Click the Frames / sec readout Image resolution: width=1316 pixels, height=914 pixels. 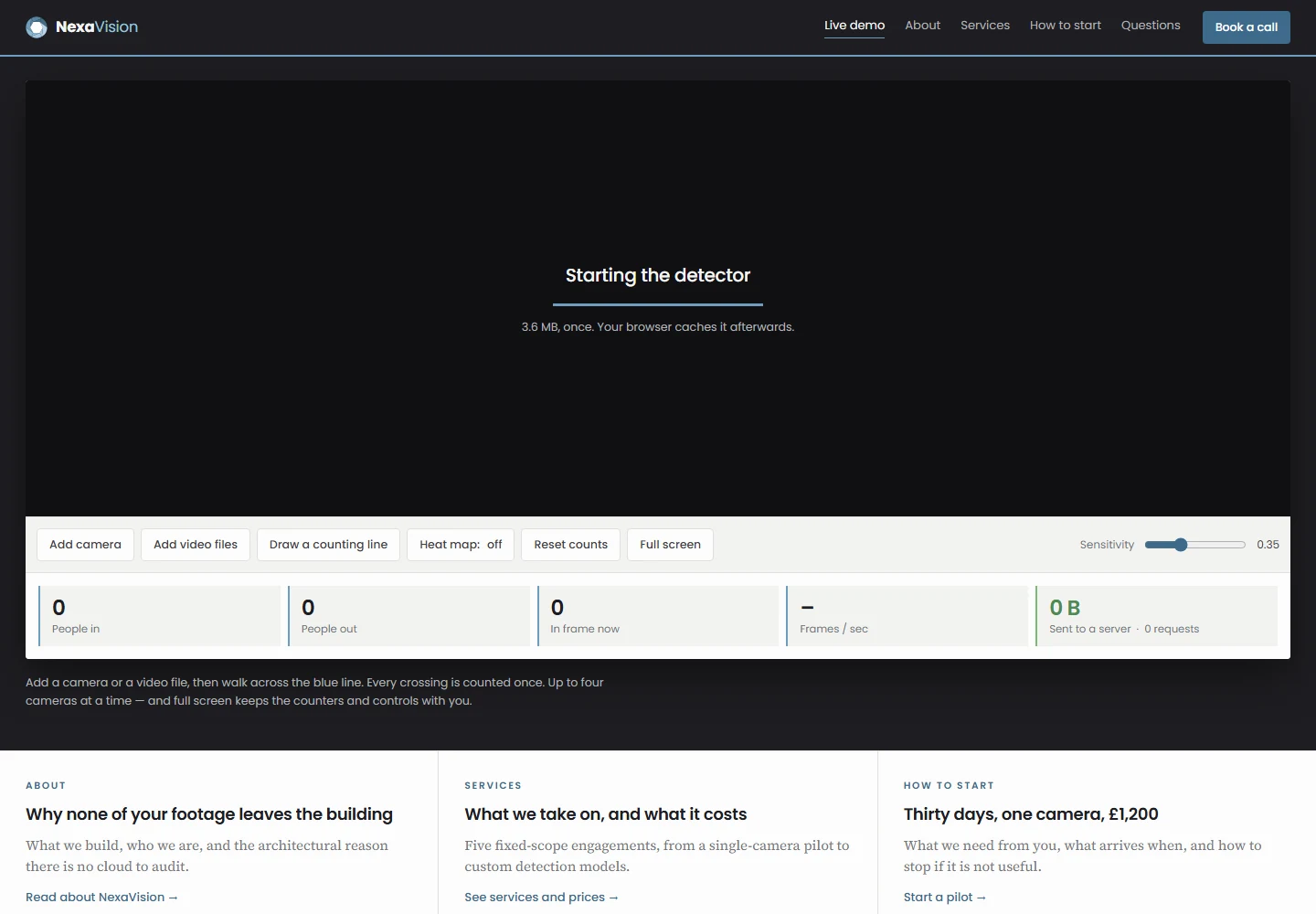pyautogui.click(x=907, y=616)
